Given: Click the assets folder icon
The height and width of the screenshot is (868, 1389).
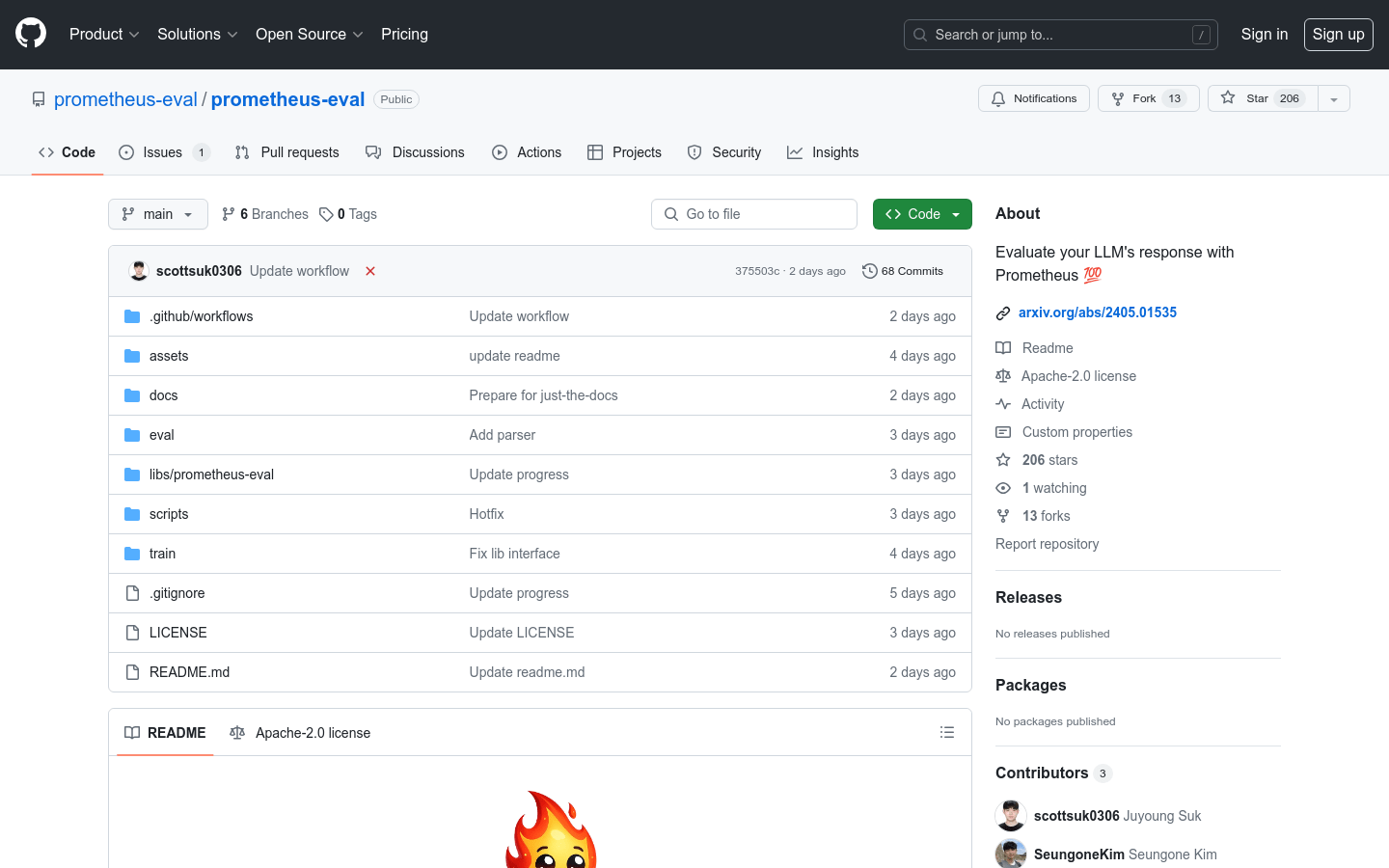Looking at the screenshot, I should [132, 356].
